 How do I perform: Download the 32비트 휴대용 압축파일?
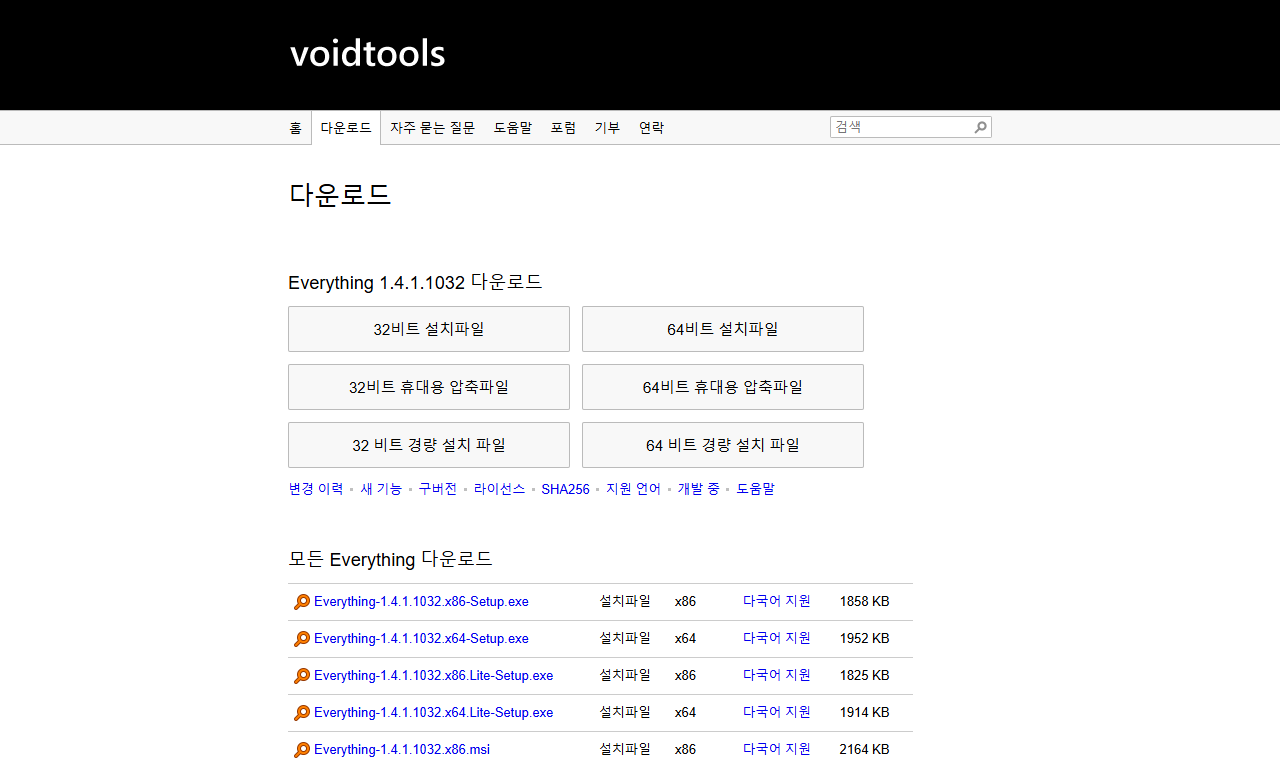coord(429,387)
